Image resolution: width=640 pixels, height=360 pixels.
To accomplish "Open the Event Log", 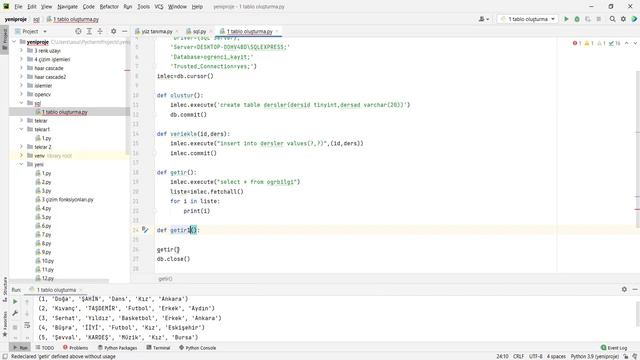I will (x=614, y=348).
